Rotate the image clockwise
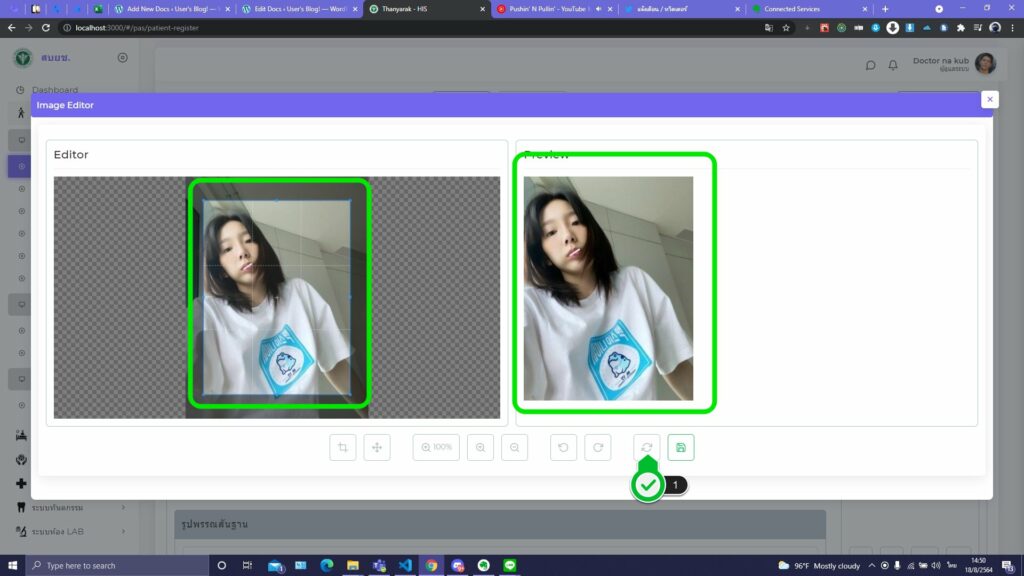Viewport: 1024px width, 576px height. coord(598,448)
